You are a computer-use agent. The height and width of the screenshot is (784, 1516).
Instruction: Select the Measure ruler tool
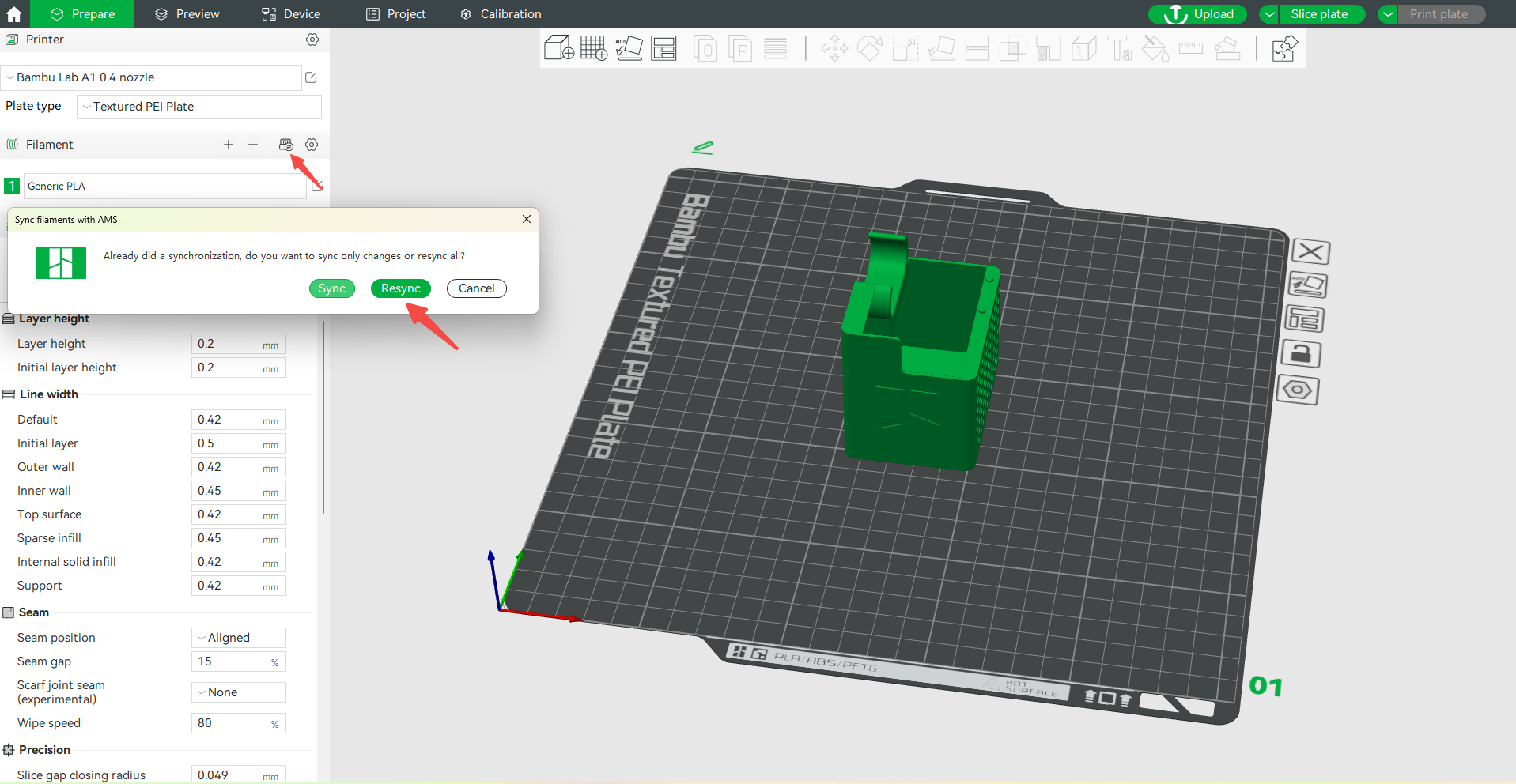coord(1191,48)
